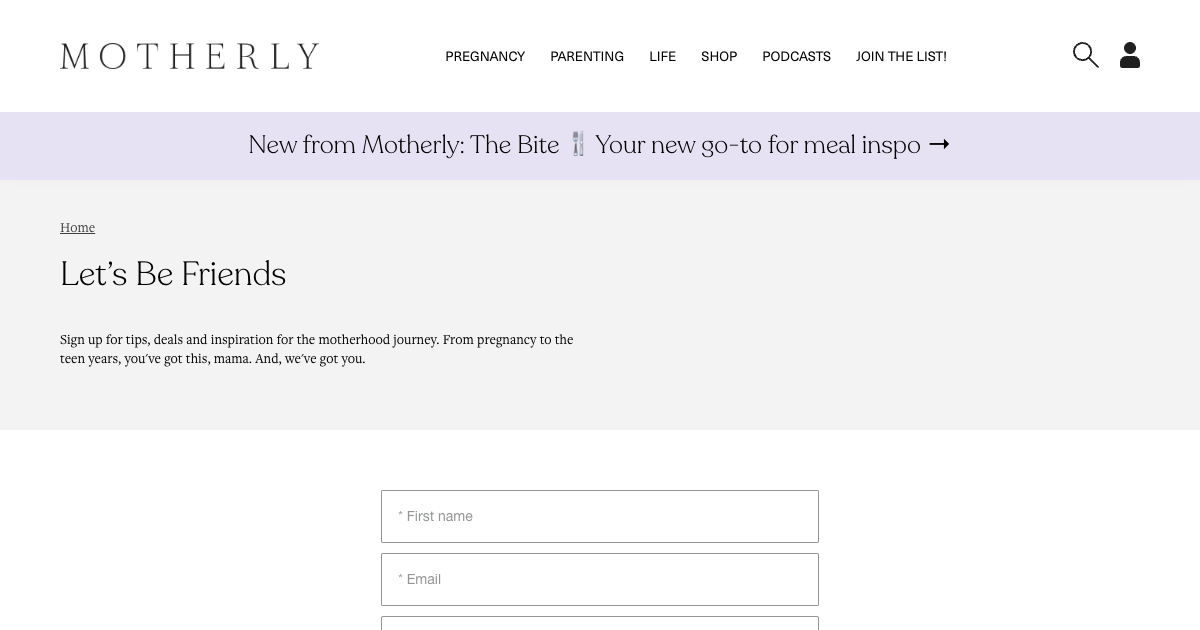Click the Let's Be Friends page heading

173,273
